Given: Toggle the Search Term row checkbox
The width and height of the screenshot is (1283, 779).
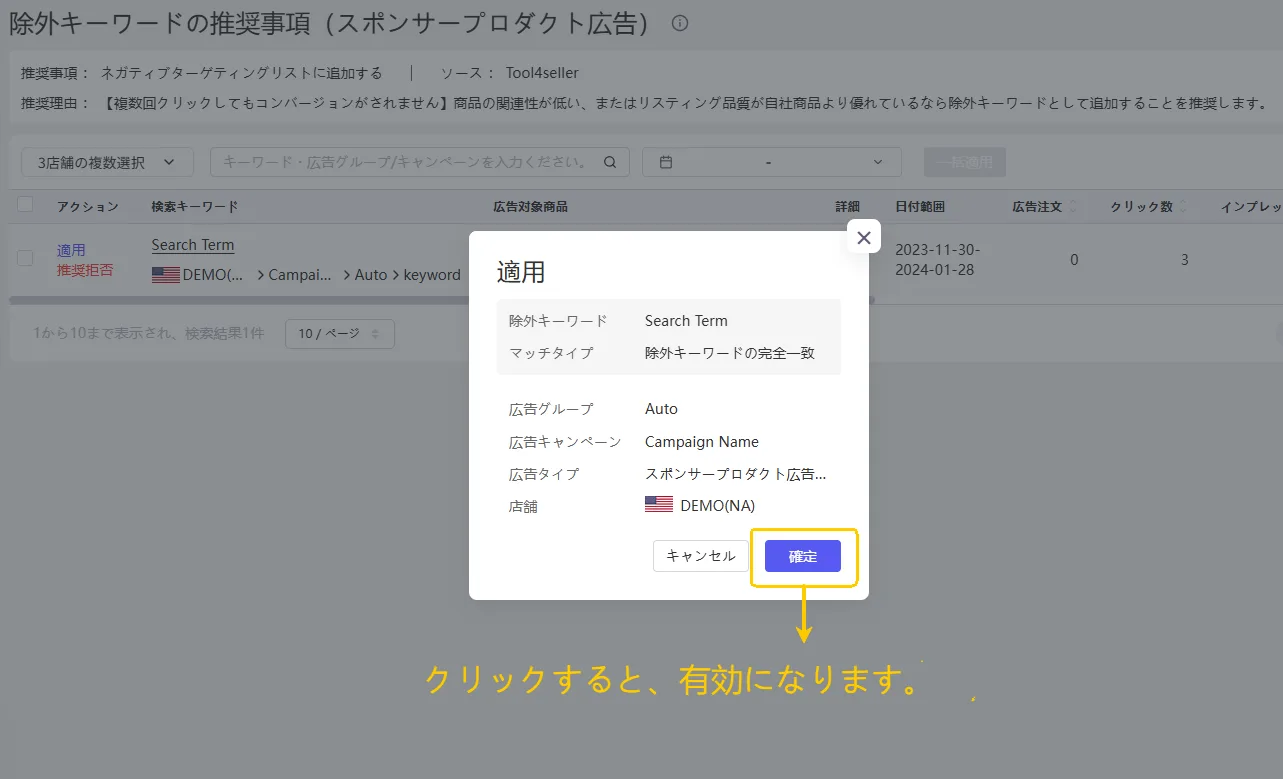Looking at the screenshot, I should click(x=25, y=258).
